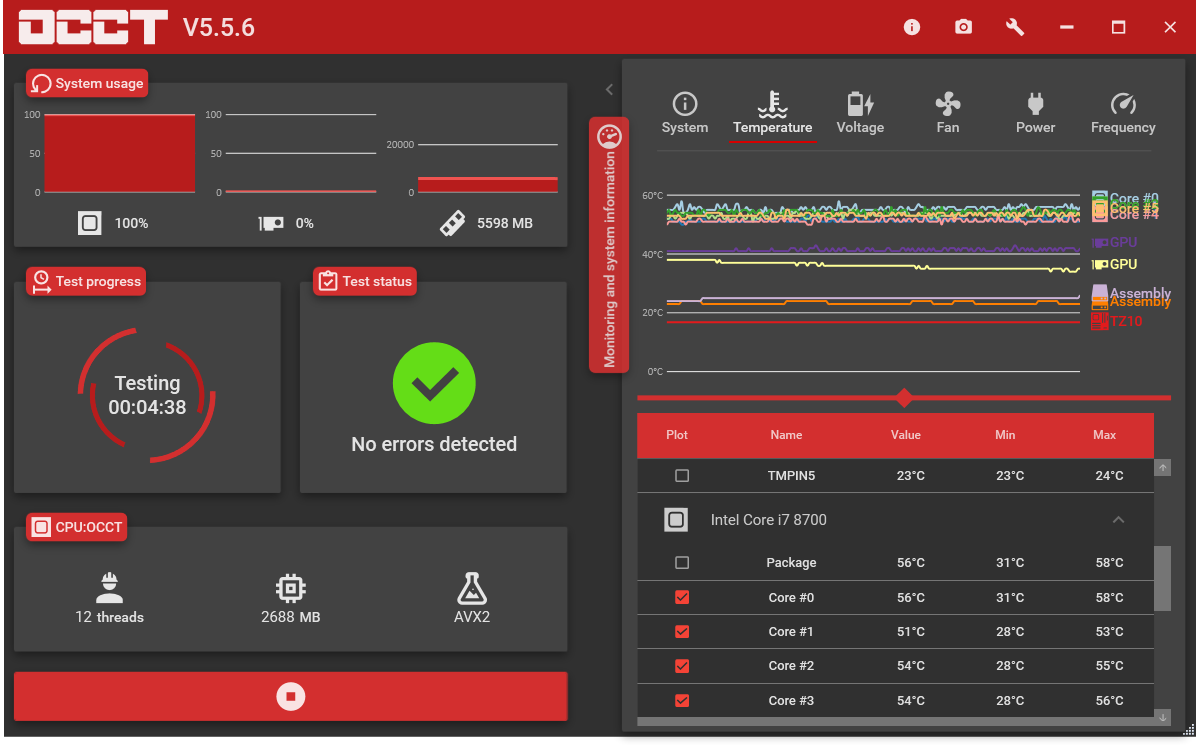Open the Voltage monitoring tab
This screenshot has height=750, width=1200.
click(x=860, y=113)
